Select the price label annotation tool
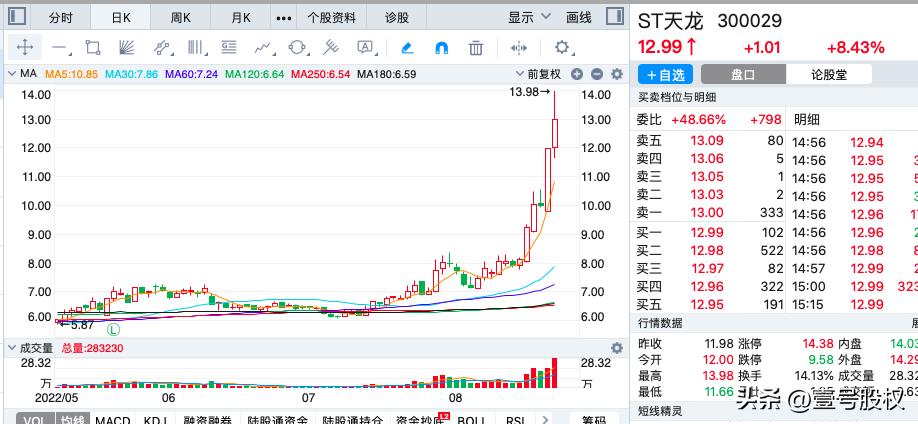Screen dimensions: 918x424 [x=229, y=47]
